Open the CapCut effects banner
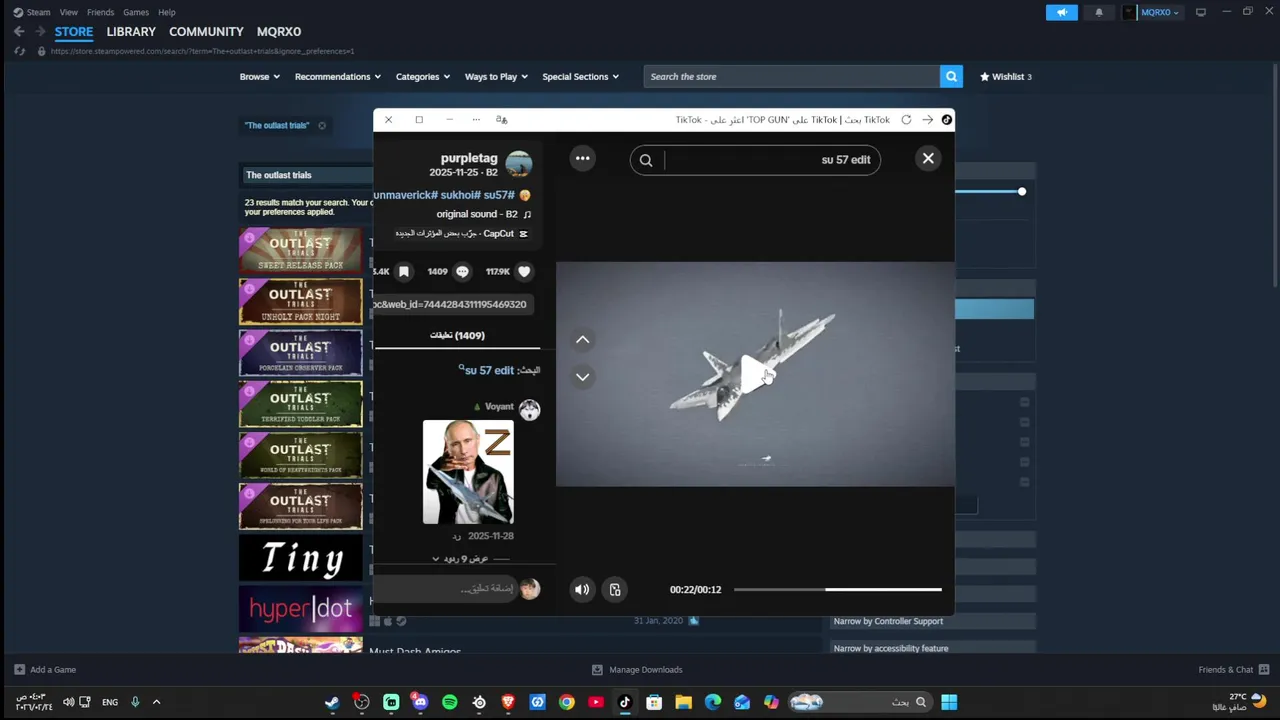The width and height of the screenshot is (1280, 720). point(461,233)
